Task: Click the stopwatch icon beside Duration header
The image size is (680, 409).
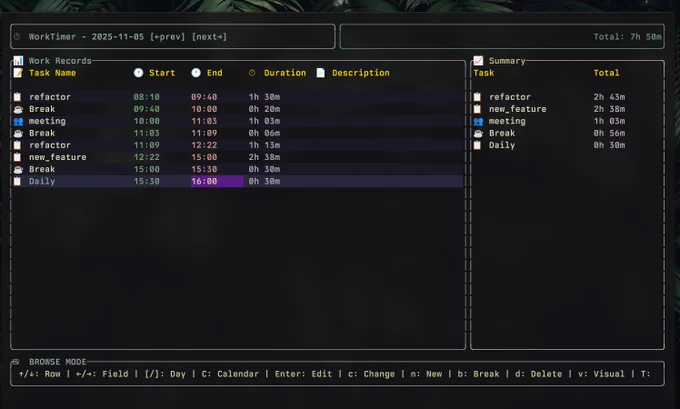Action: click(252, 72)
